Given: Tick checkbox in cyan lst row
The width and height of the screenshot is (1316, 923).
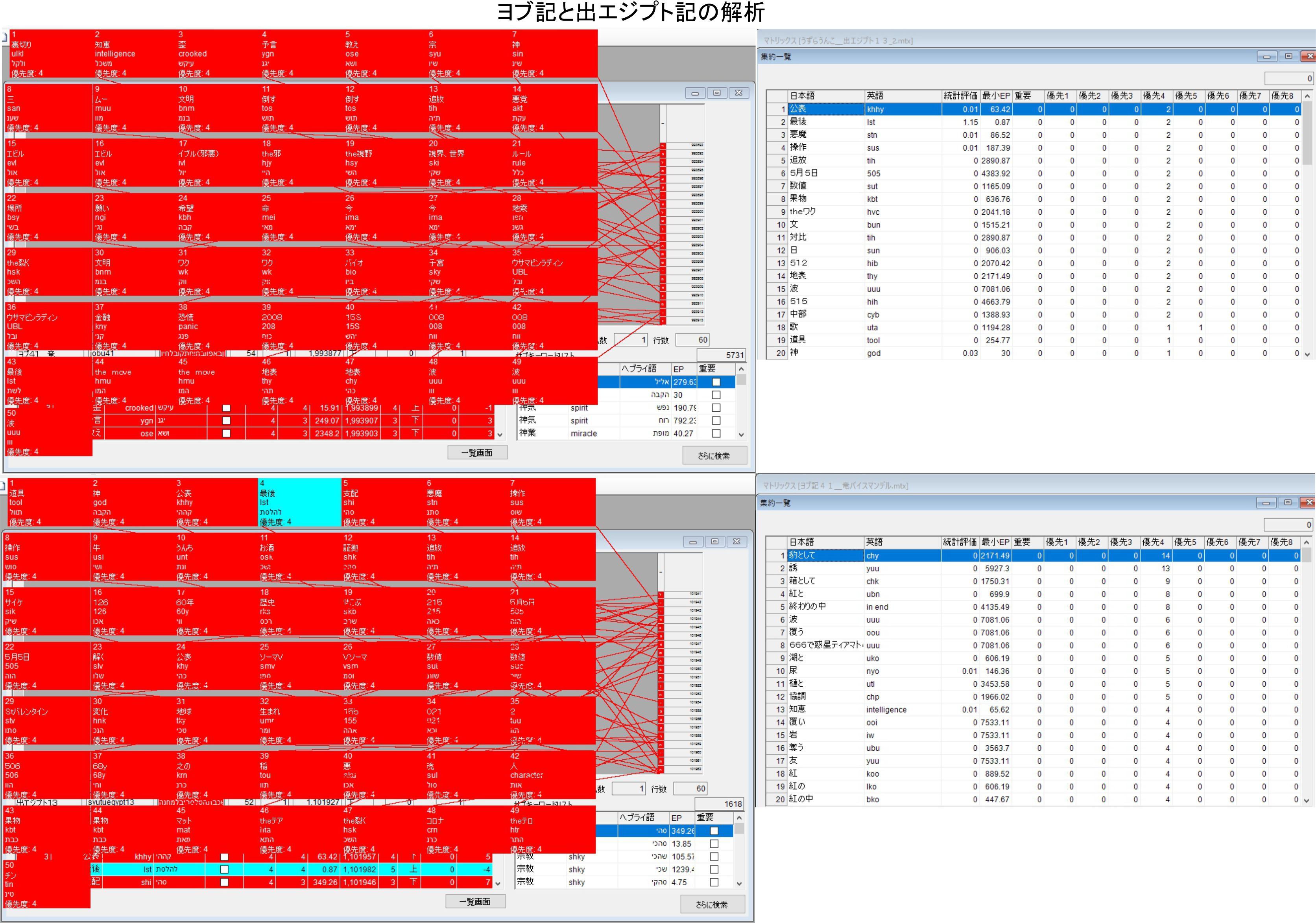Looking at the screenshot, I should pyautogui.click(x=224, y=869).
